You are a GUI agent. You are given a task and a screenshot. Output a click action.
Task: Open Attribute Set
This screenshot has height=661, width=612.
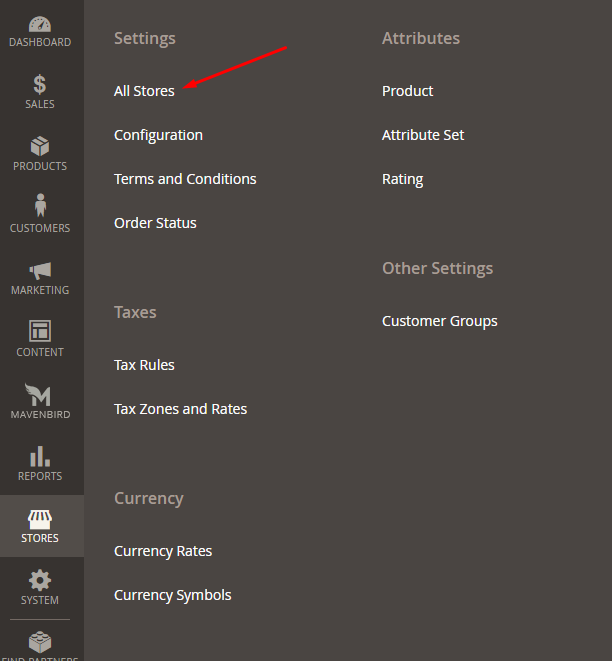pyautogui.click(x=423, y=135)
